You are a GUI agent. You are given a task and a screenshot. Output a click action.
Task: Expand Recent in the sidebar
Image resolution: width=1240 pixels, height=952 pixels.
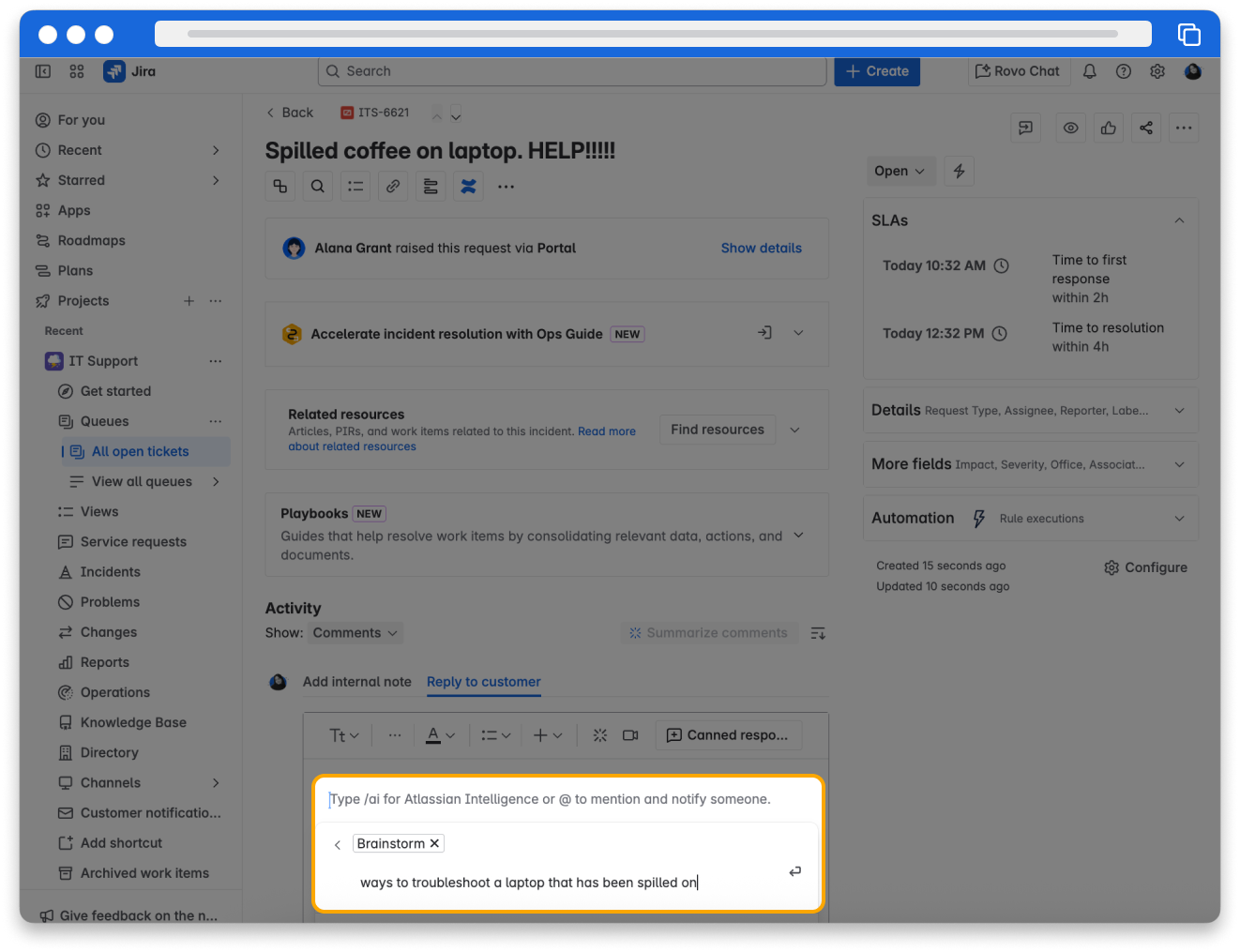coord(216,150)
